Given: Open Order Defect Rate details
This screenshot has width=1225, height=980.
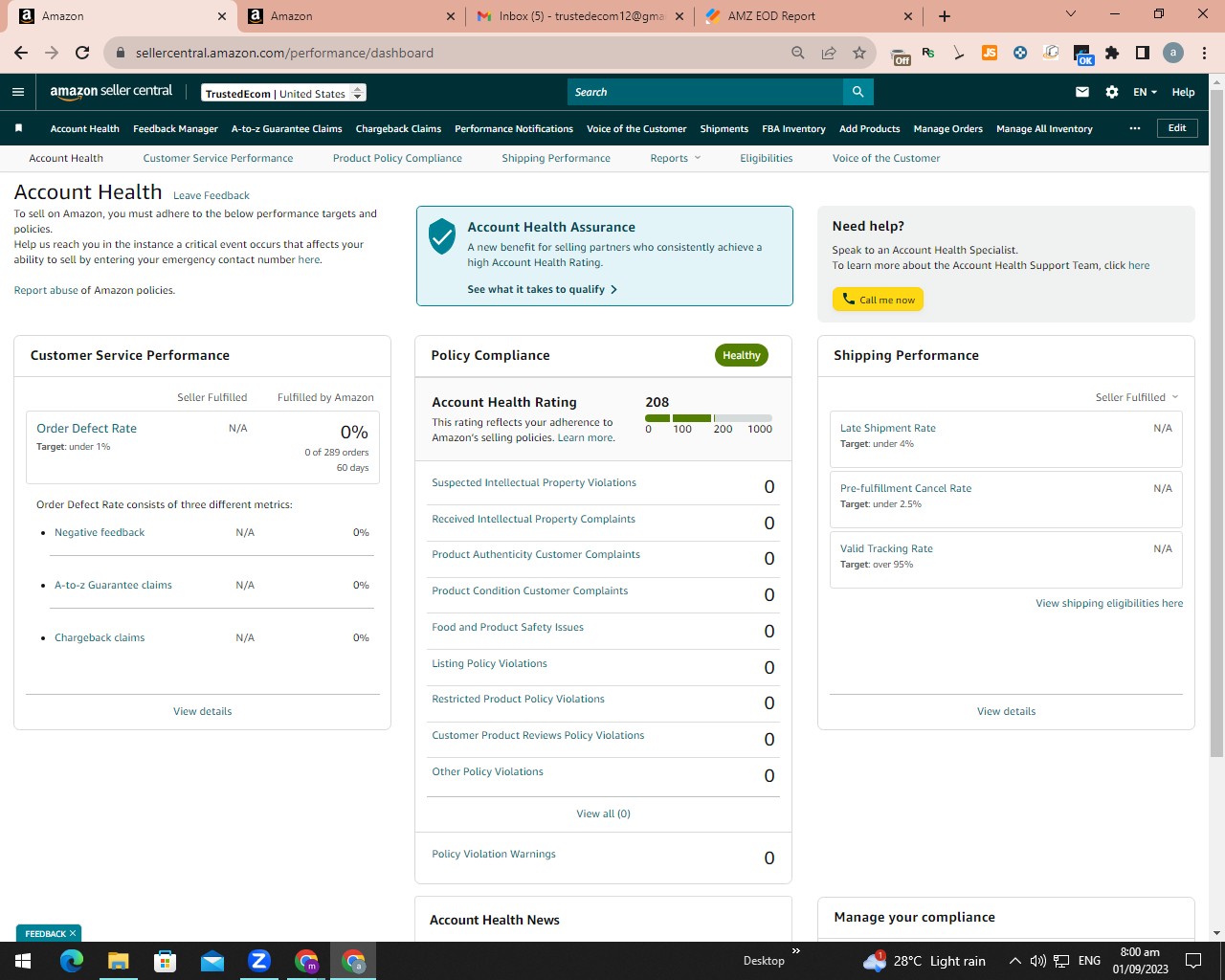Looking at the screenshot, I should [x=86, y=428].
